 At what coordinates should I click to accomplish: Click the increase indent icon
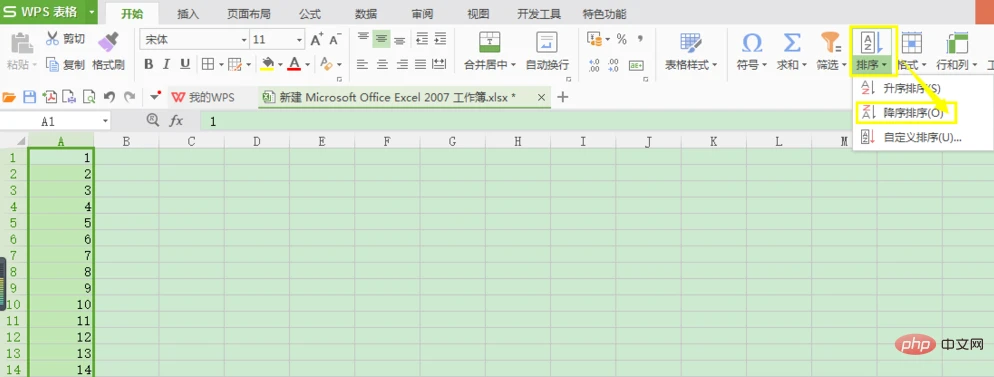(440, 39)
